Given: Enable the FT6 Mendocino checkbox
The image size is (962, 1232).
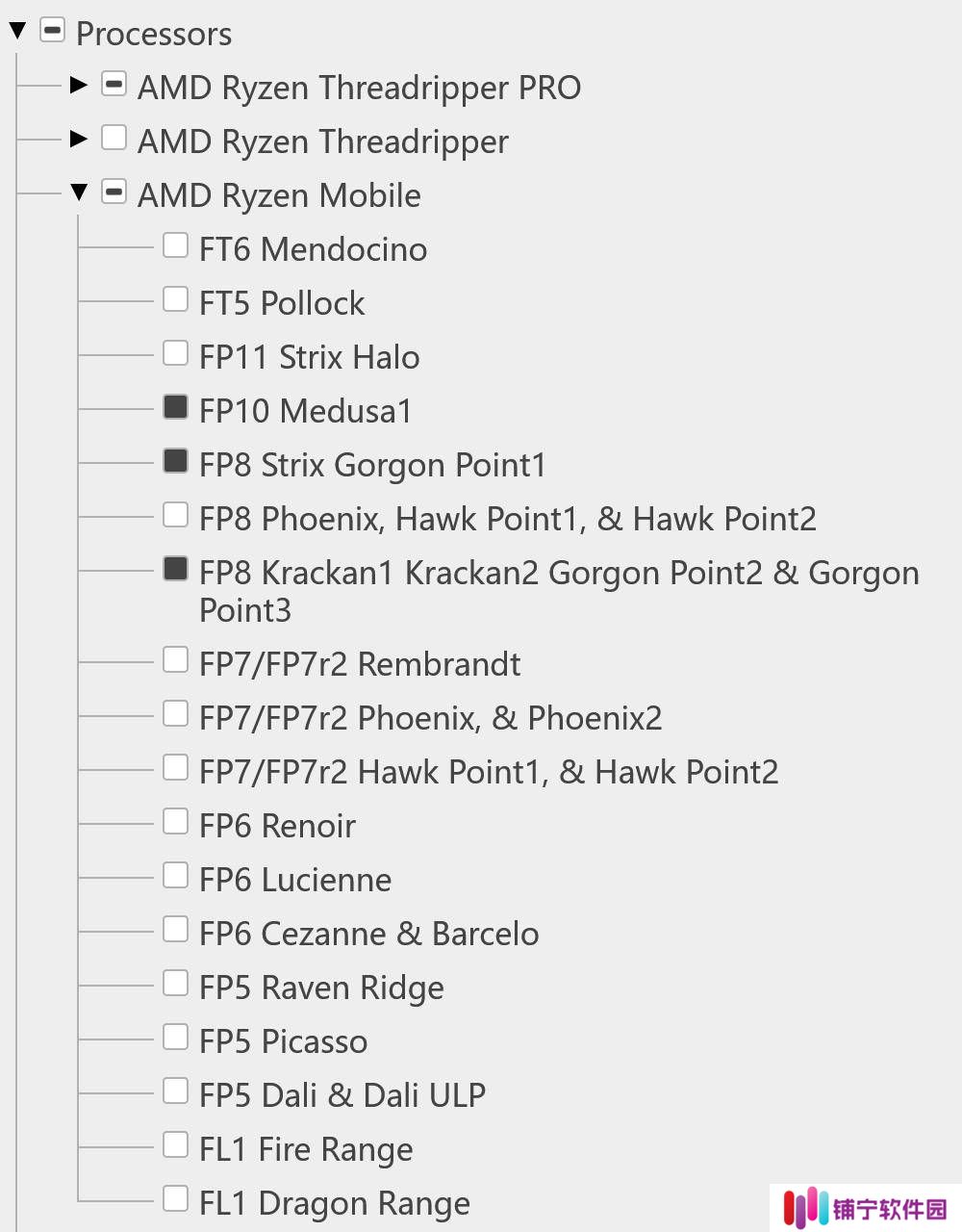Looking at the screenshot, I should (x=175, y=245).
